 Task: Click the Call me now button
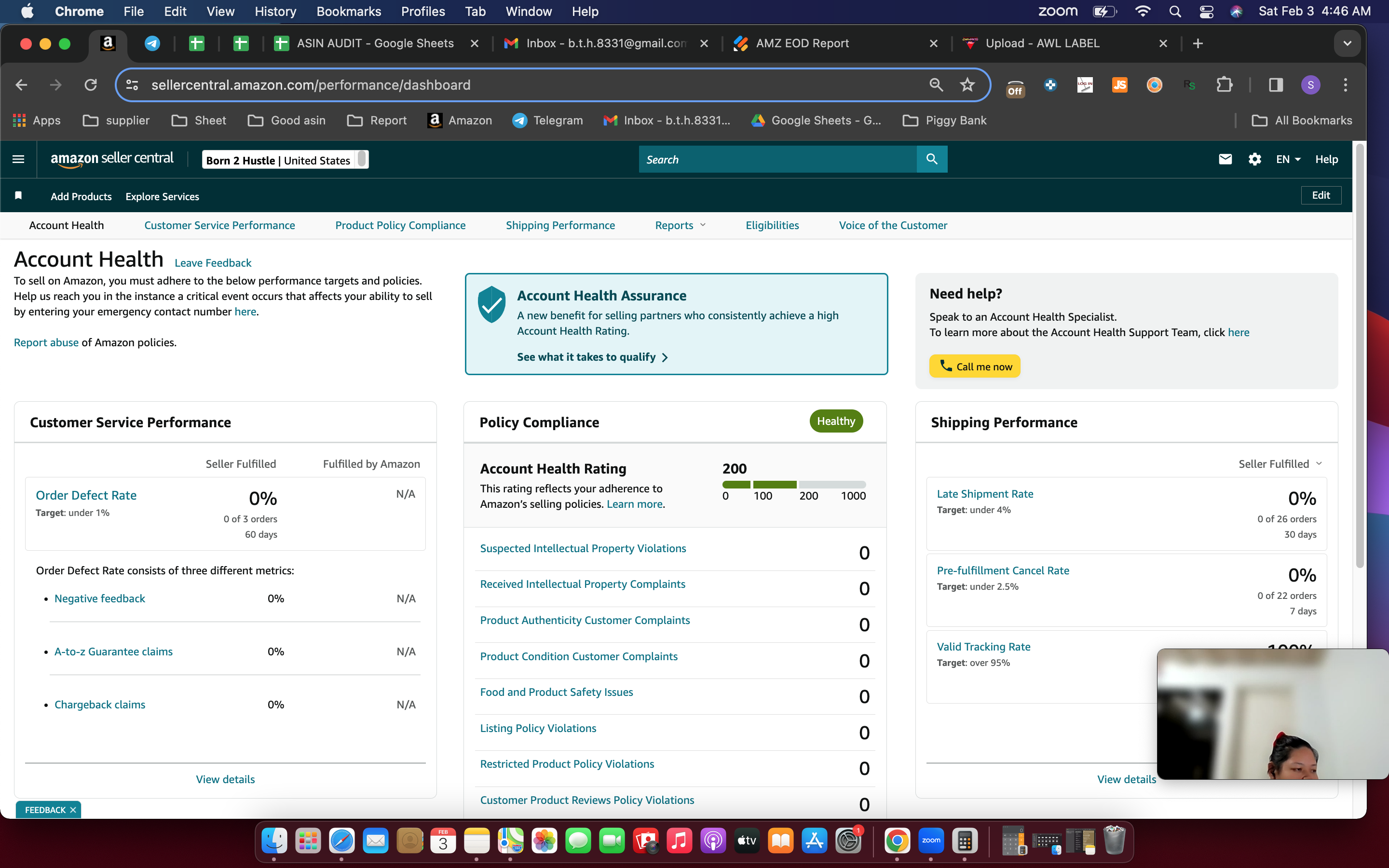(975, 366)
